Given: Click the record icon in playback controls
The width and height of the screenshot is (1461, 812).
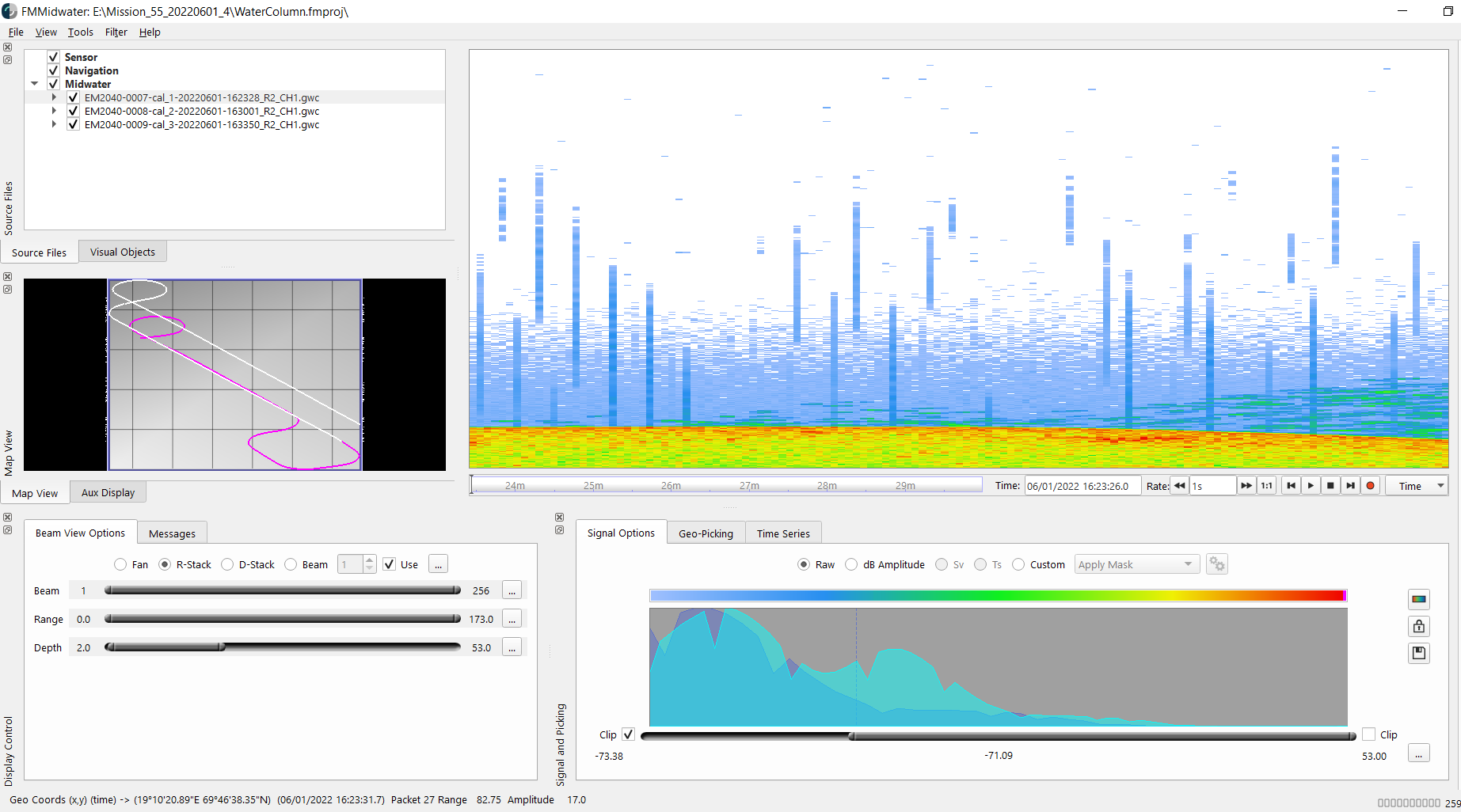Looking at the screenshot, I should pyautogui.click(x=1371, y=485).
